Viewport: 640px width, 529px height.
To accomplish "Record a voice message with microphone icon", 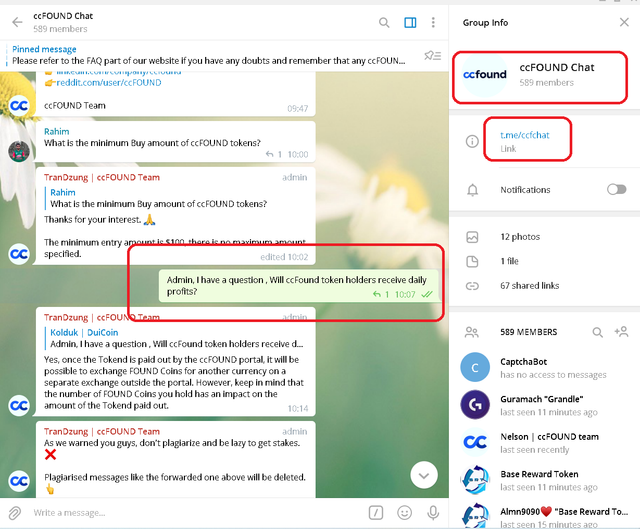I will (x=433, y=513).
